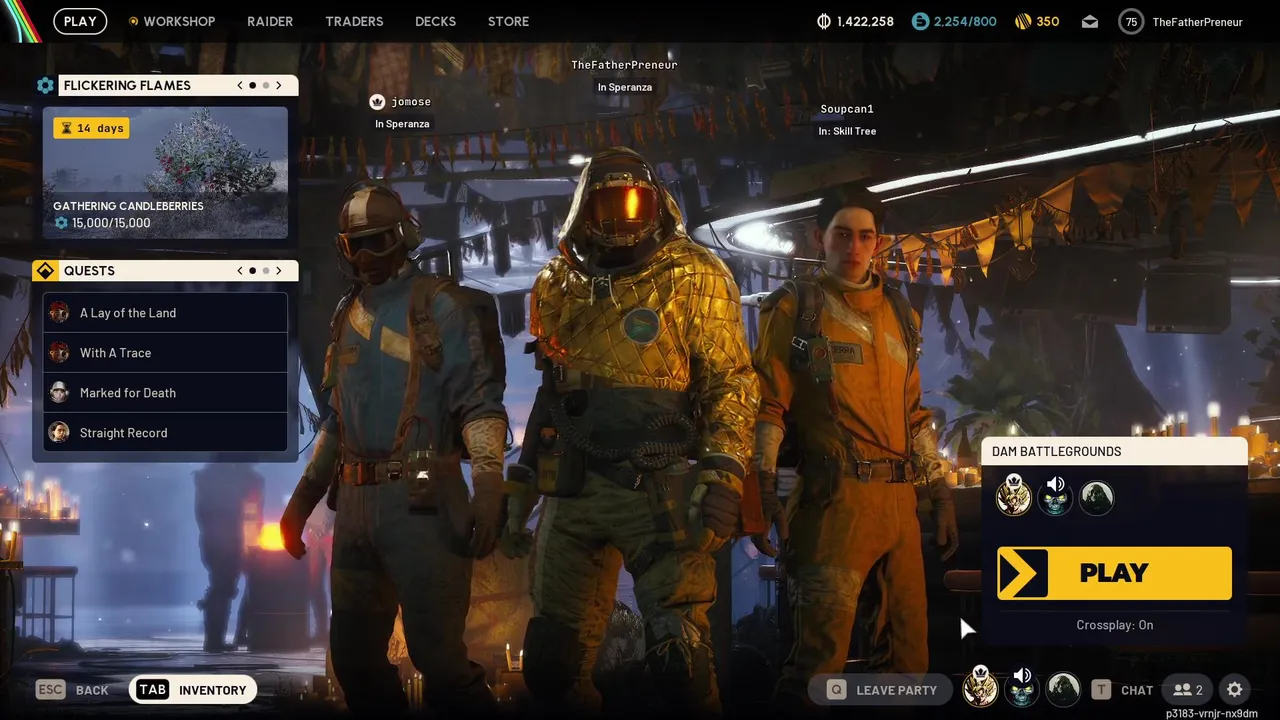1280x720 pixels.
Task: Click the A Lay of the Land quest portrait
Action: tap(59, 312)
